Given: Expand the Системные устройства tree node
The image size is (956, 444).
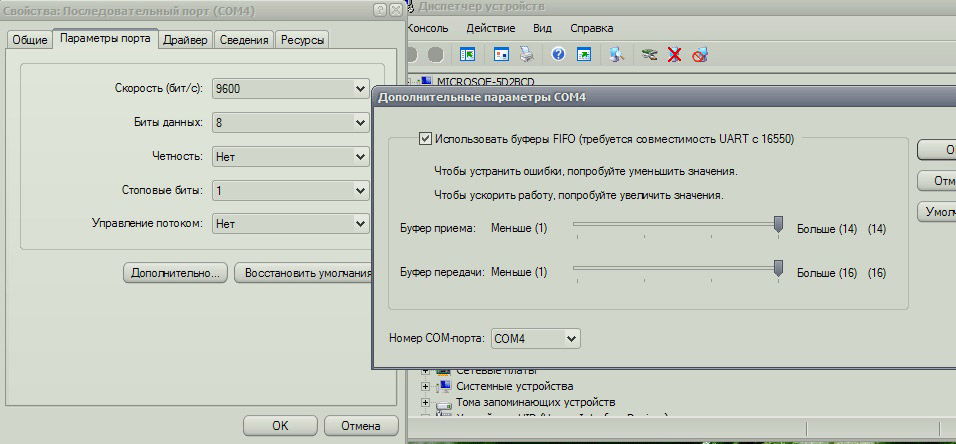Looking at the screenshot, I should click(x=426, y=386).
